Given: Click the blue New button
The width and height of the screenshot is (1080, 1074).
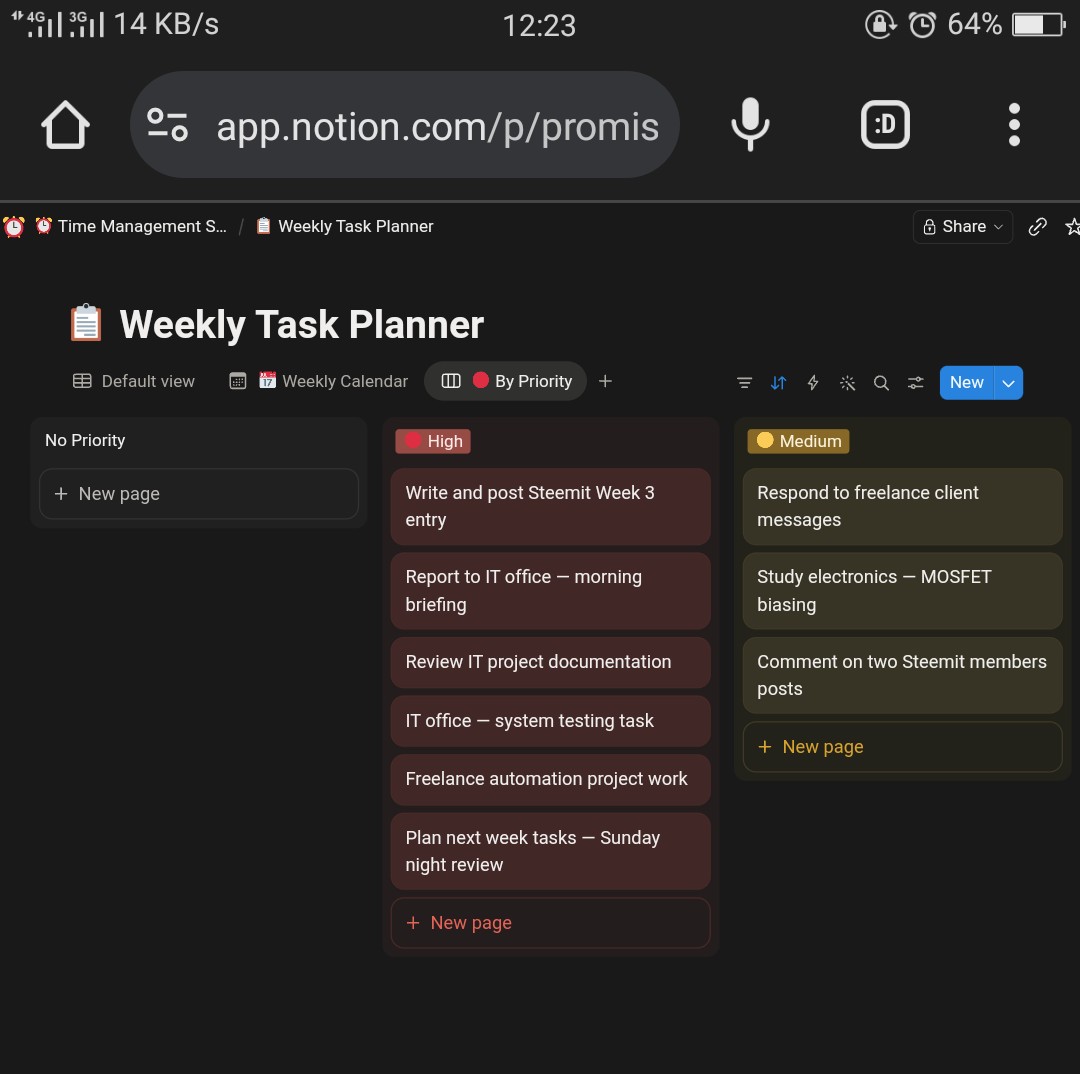Looking at the screenshot, I should [966, 383].
